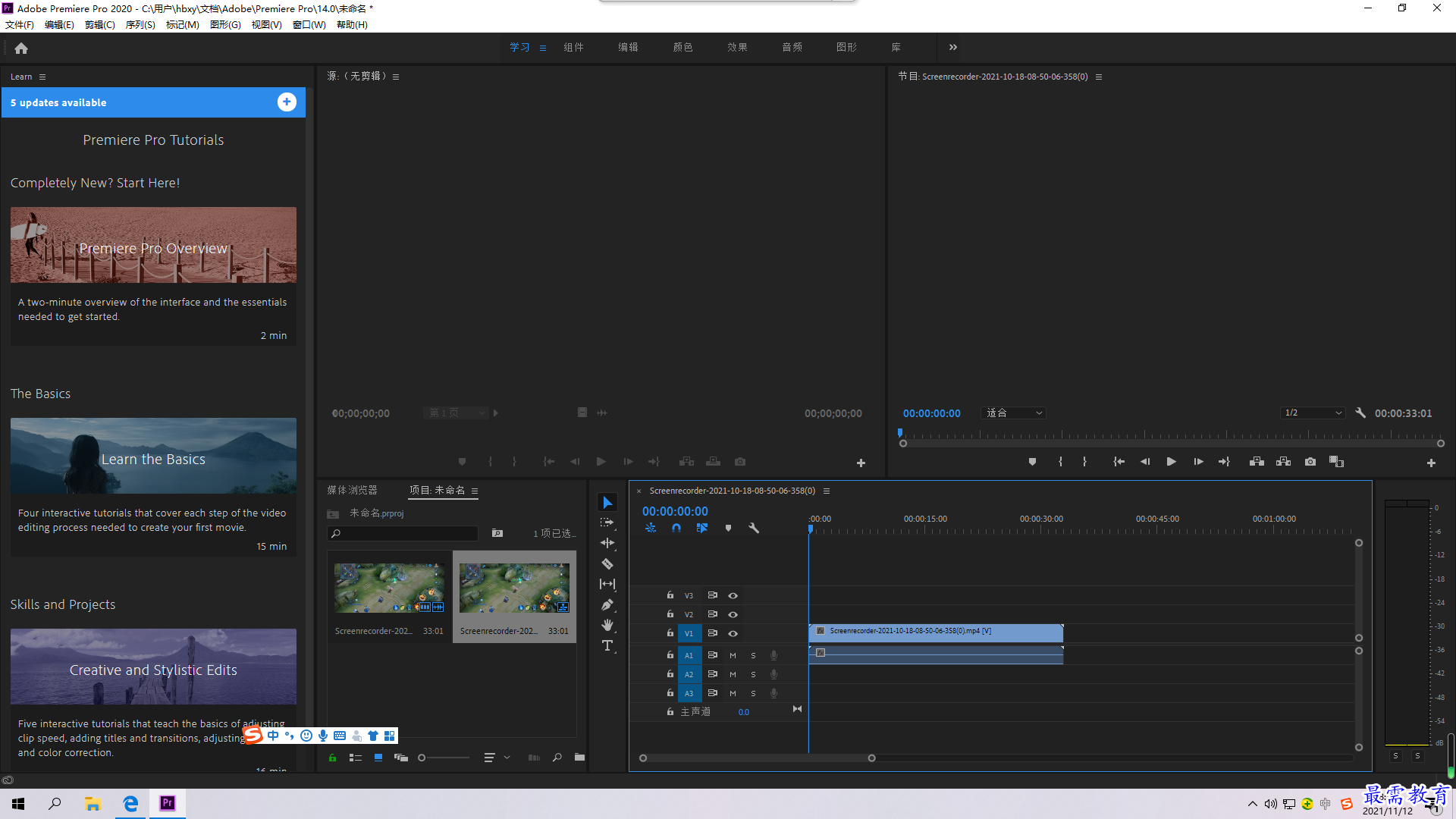Toggle V1 track output eye
Viewport: 1456px width, 819px height.
[x=733, y=633]
